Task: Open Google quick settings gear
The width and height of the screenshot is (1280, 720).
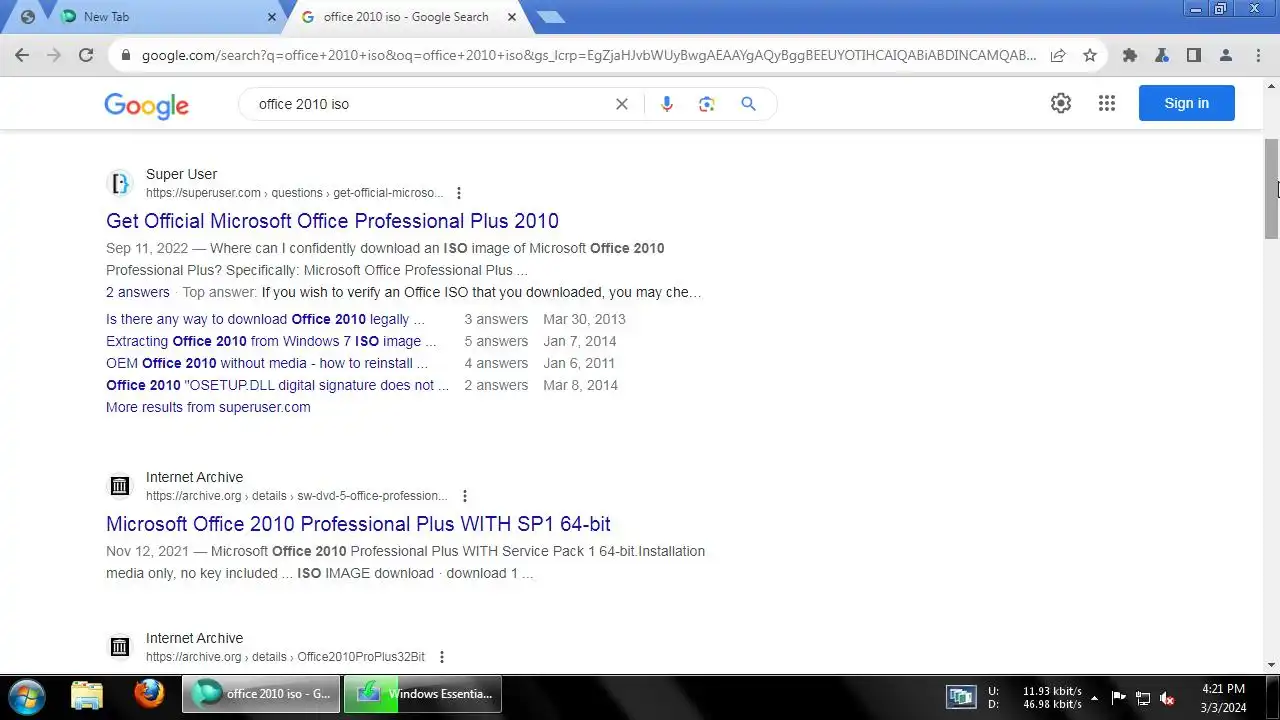Action: click(1061, 103)
